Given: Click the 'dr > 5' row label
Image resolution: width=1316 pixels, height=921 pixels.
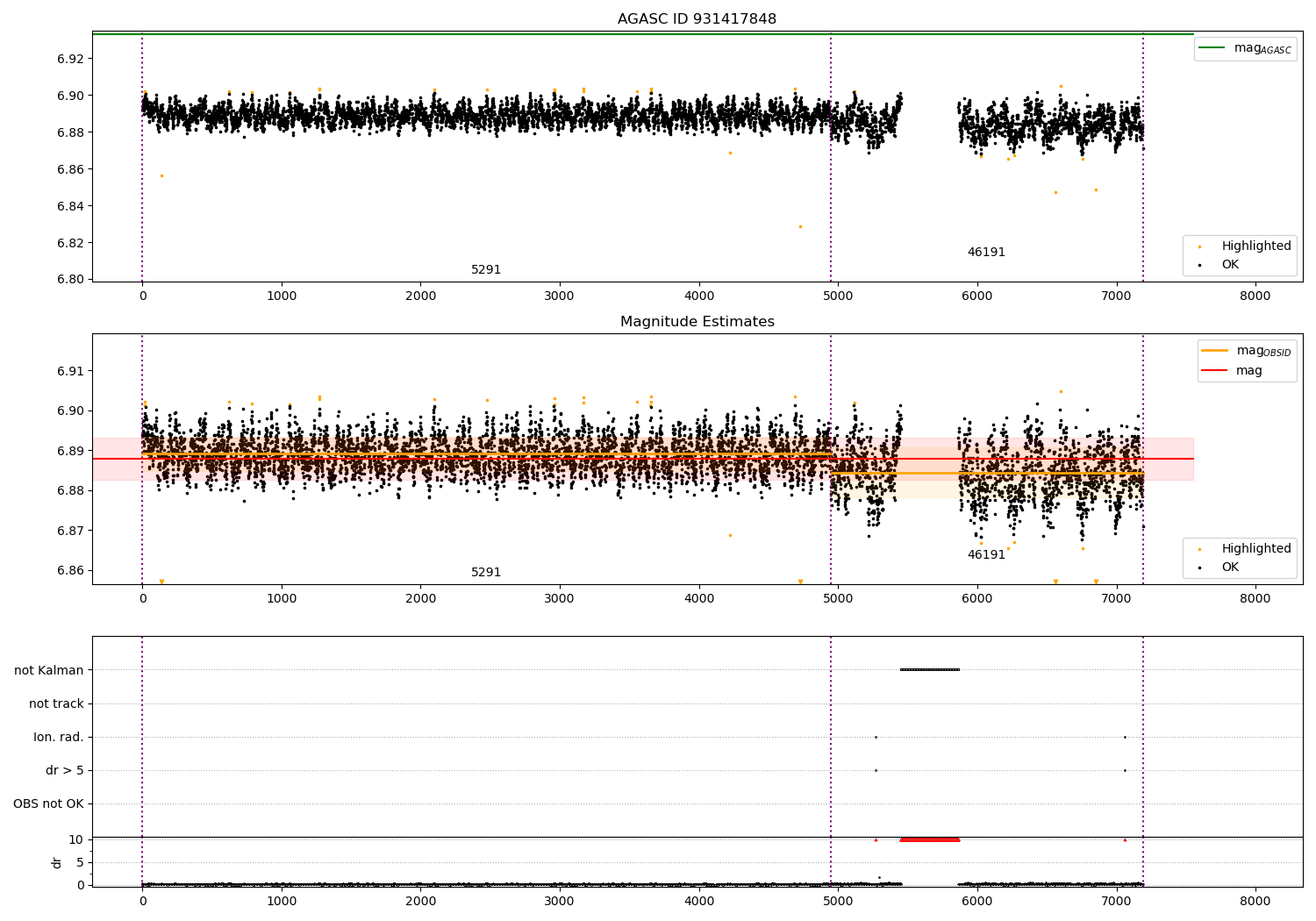Looking at the screenshot, I should tap(65, 770).
